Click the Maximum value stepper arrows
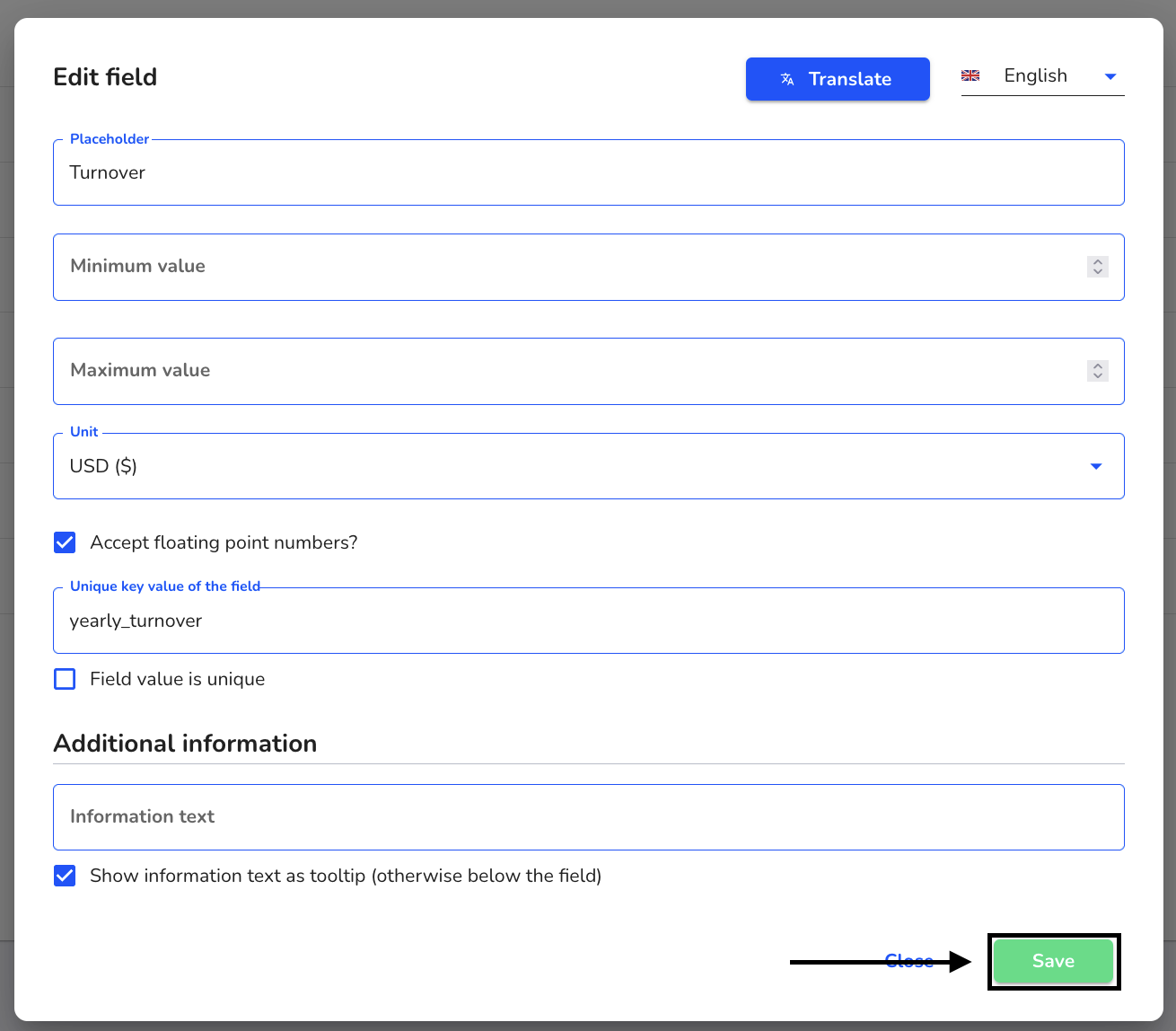1176x1031 pixels. coord(1097,371)
